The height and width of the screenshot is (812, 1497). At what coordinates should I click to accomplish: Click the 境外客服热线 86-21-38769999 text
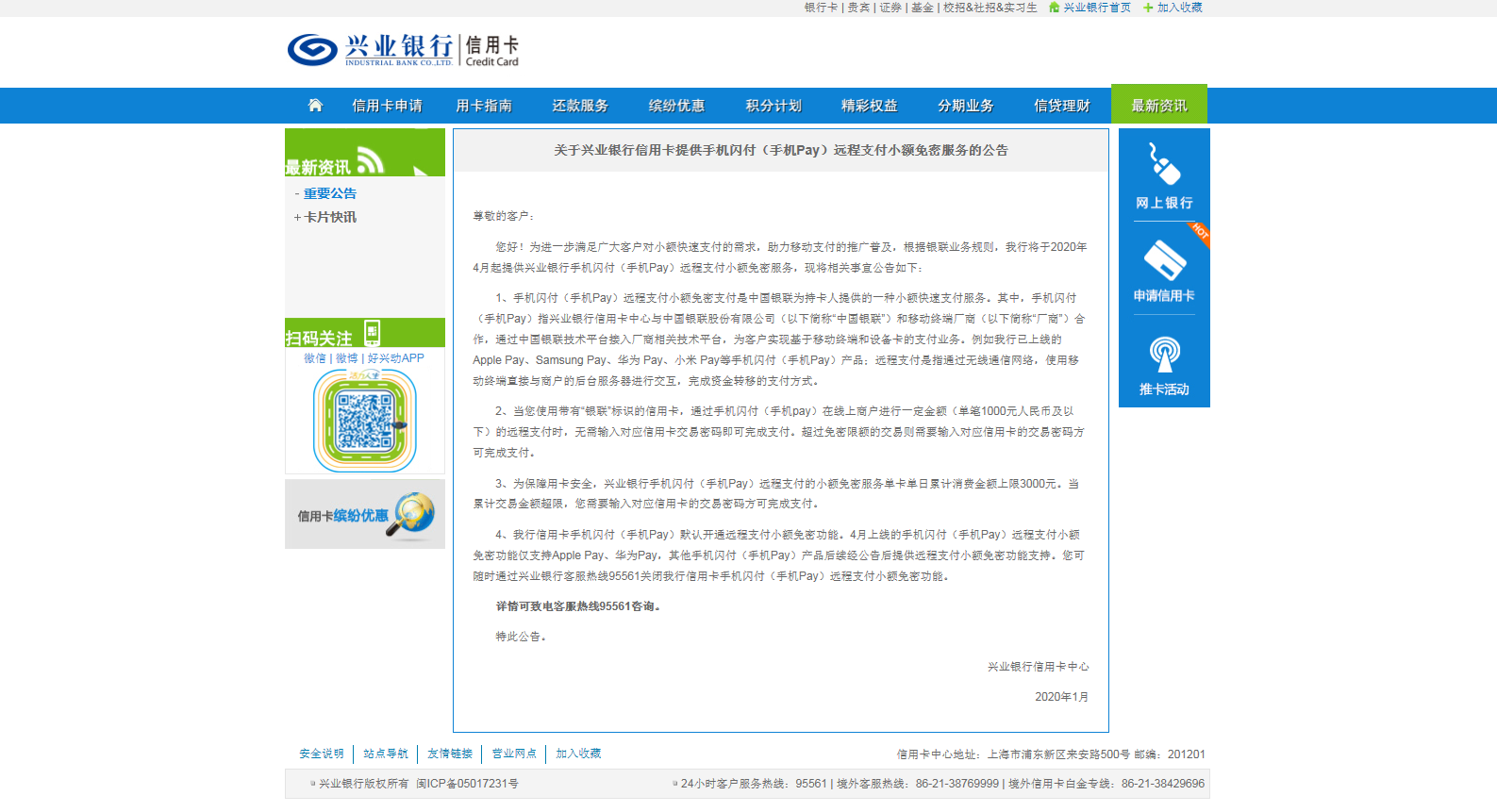pyautogui.click(x=918, y=784)
